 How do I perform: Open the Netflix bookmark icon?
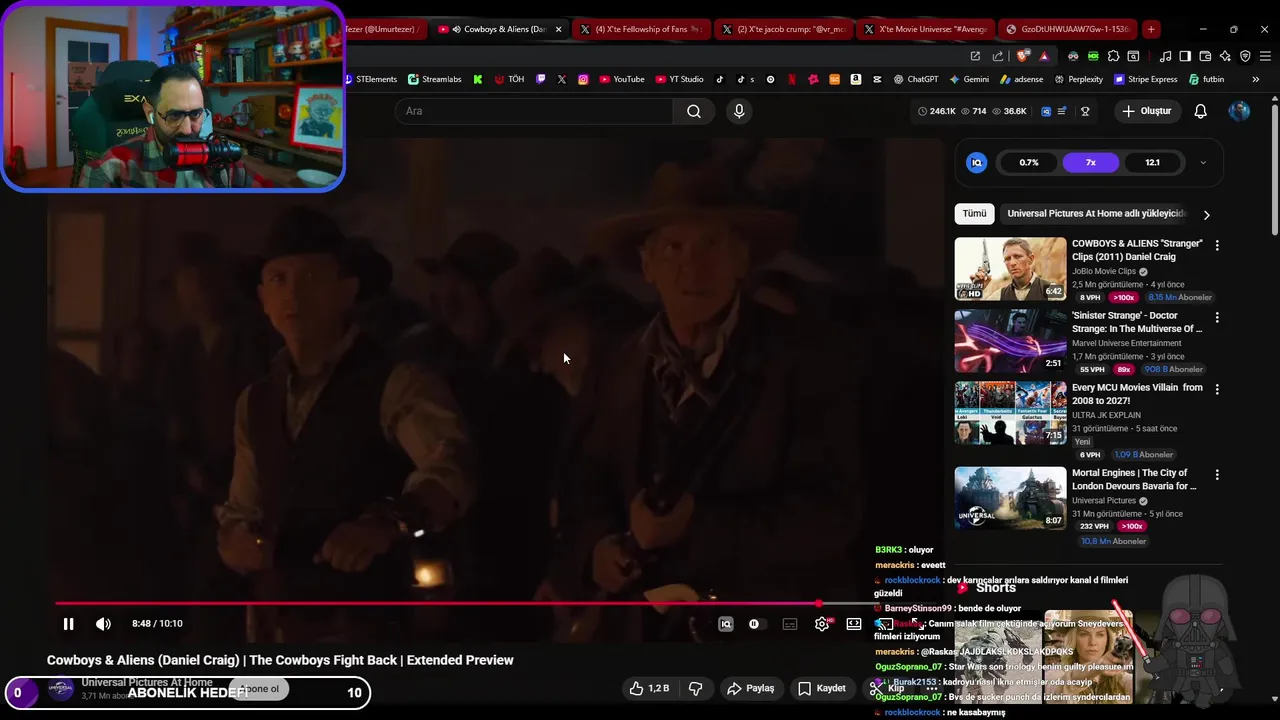coord(792,79)
